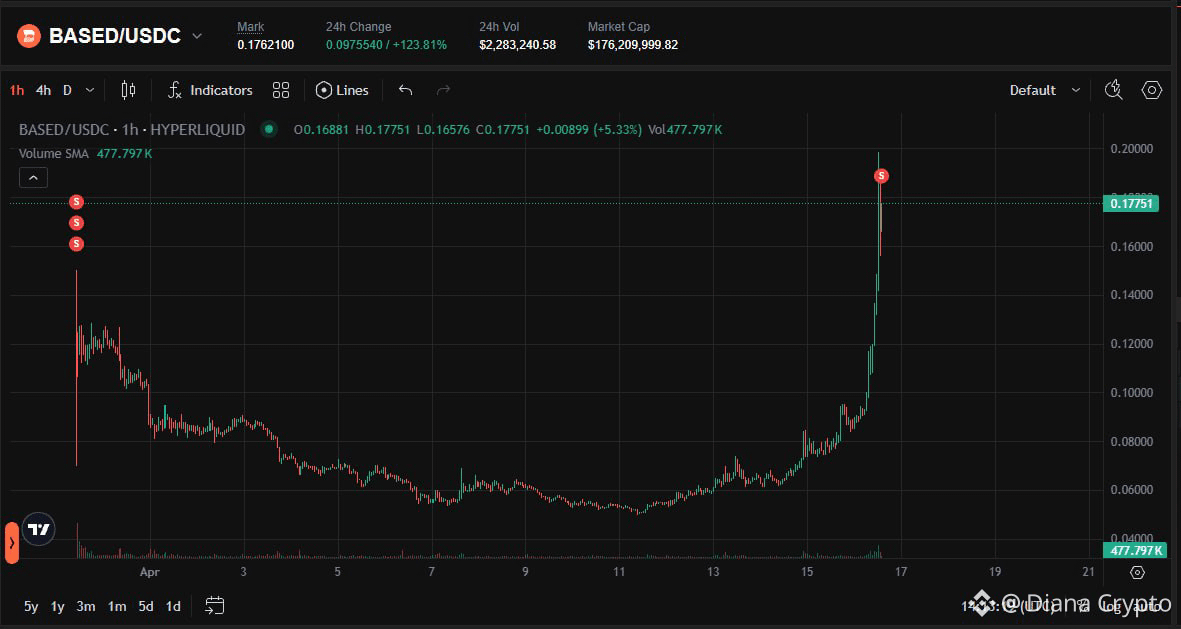
Task: Click the 0.10000 price axis label
Action: point(1131,392)
